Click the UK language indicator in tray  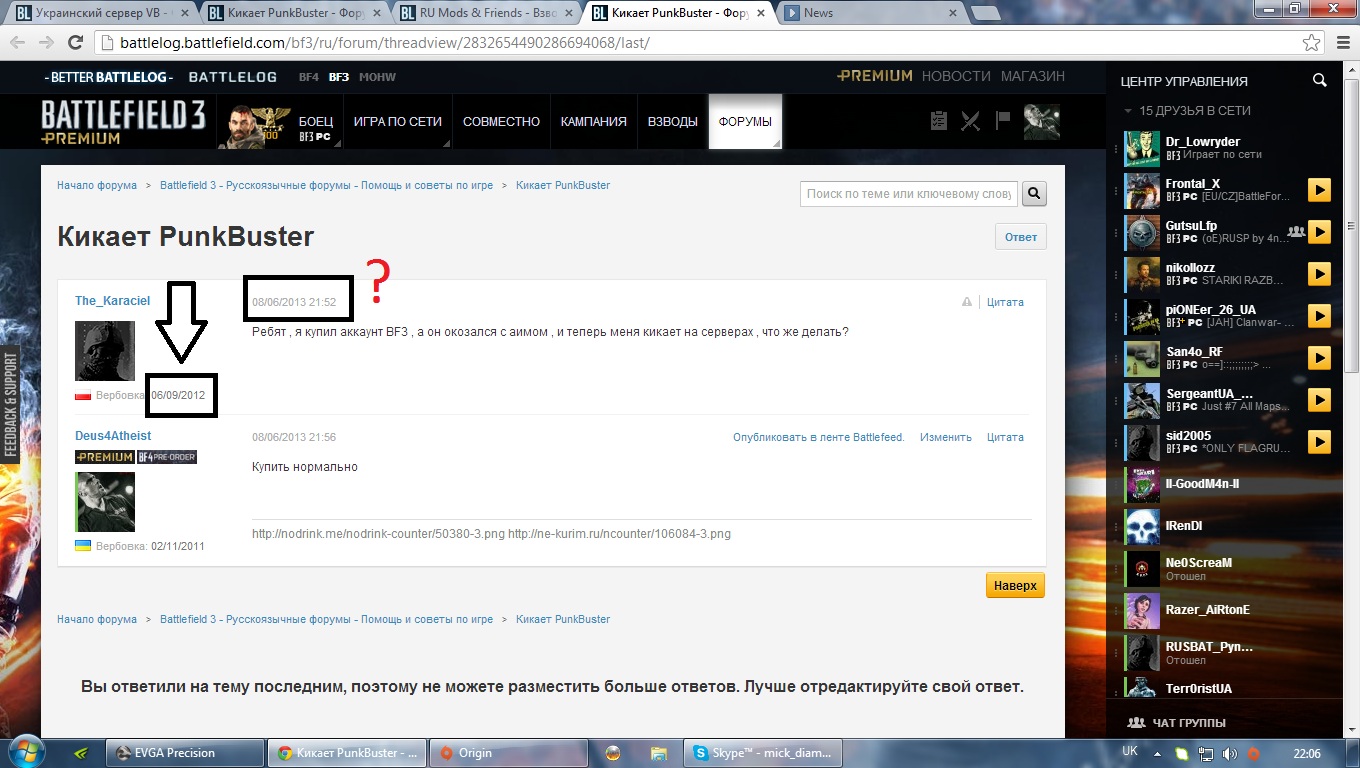(1130, 751)
